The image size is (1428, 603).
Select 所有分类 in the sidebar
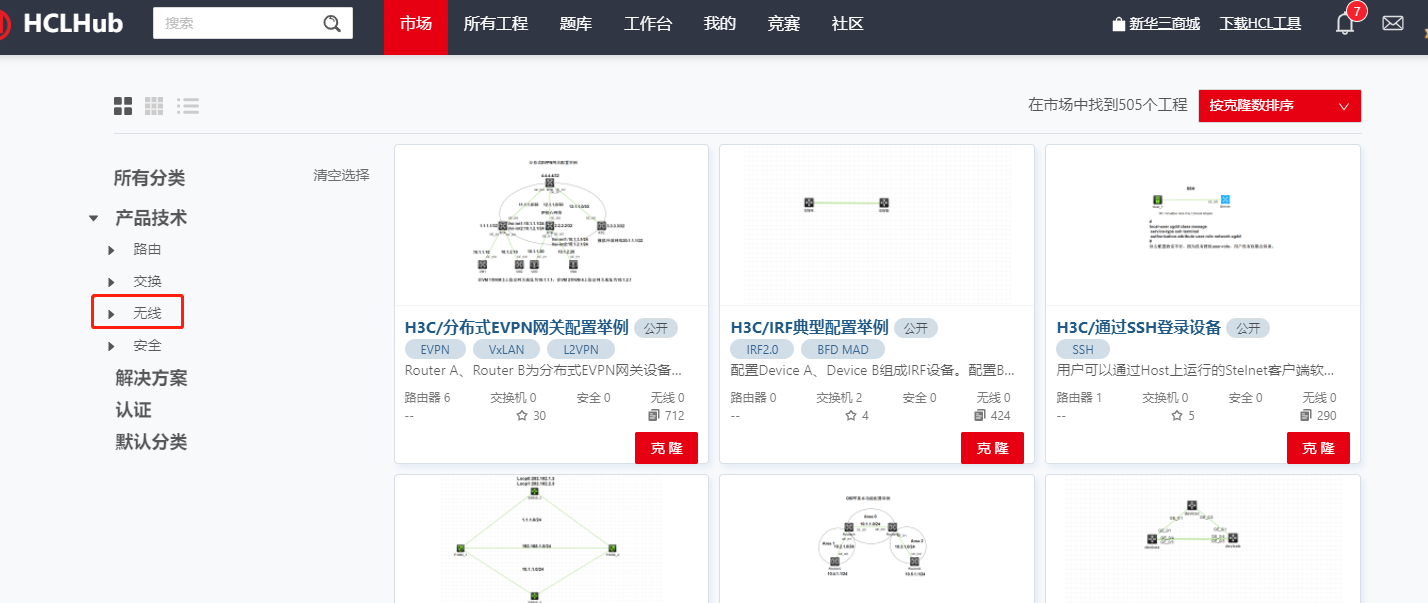coord(149,178)
